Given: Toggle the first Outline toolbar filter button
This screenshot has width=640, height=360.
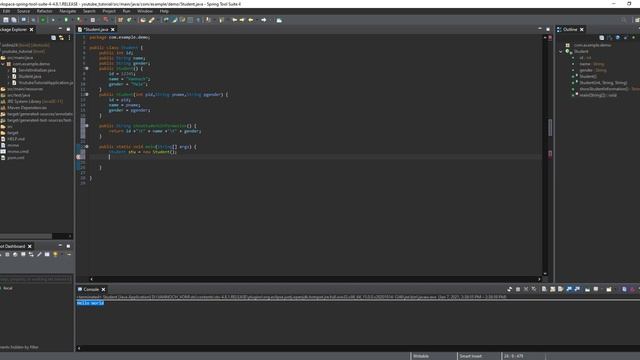Looking at the screenshot, I should 602,38.
